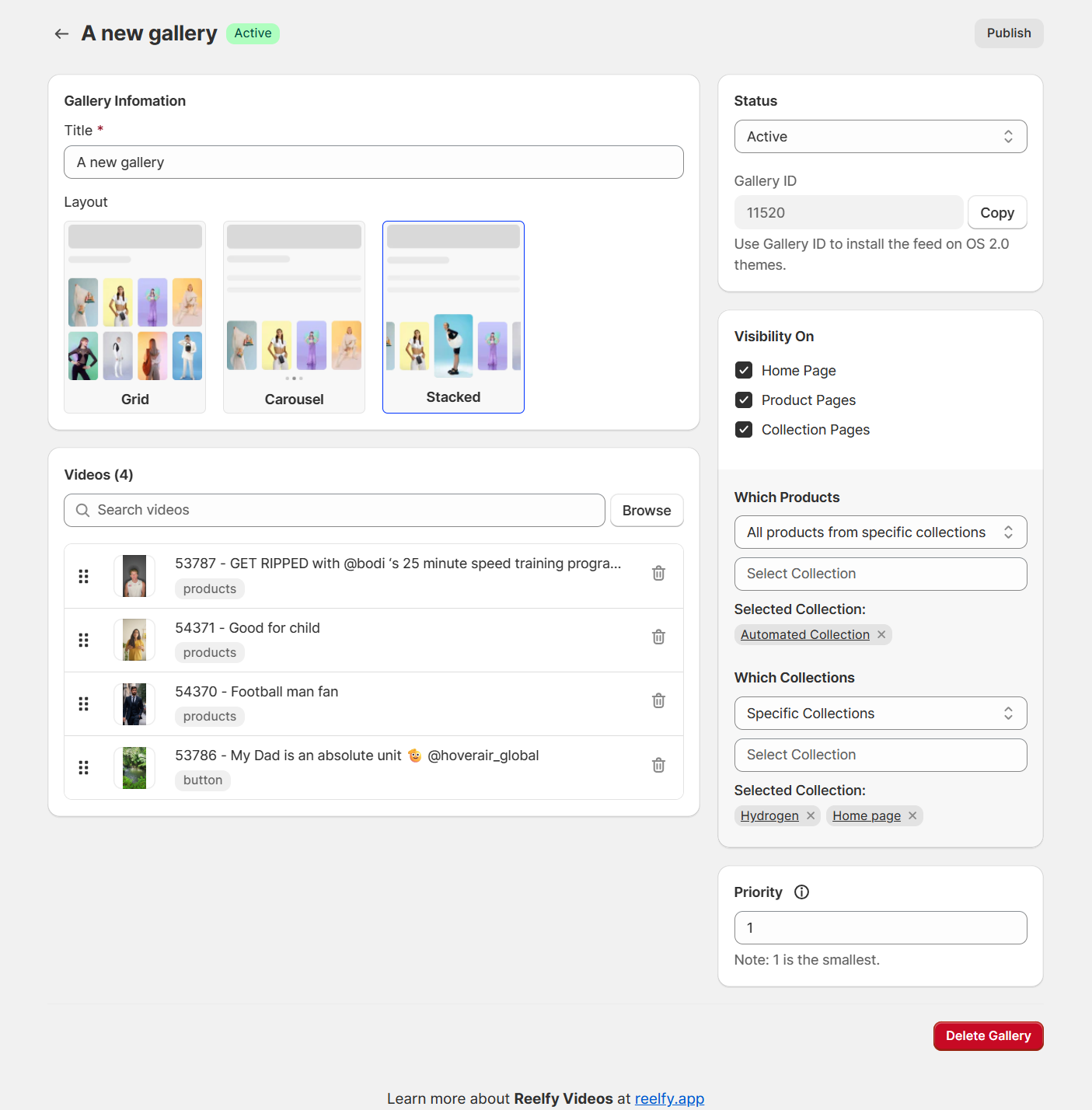
Task: Expand the Specific Collections dropdown
Action: pos(881,714)
